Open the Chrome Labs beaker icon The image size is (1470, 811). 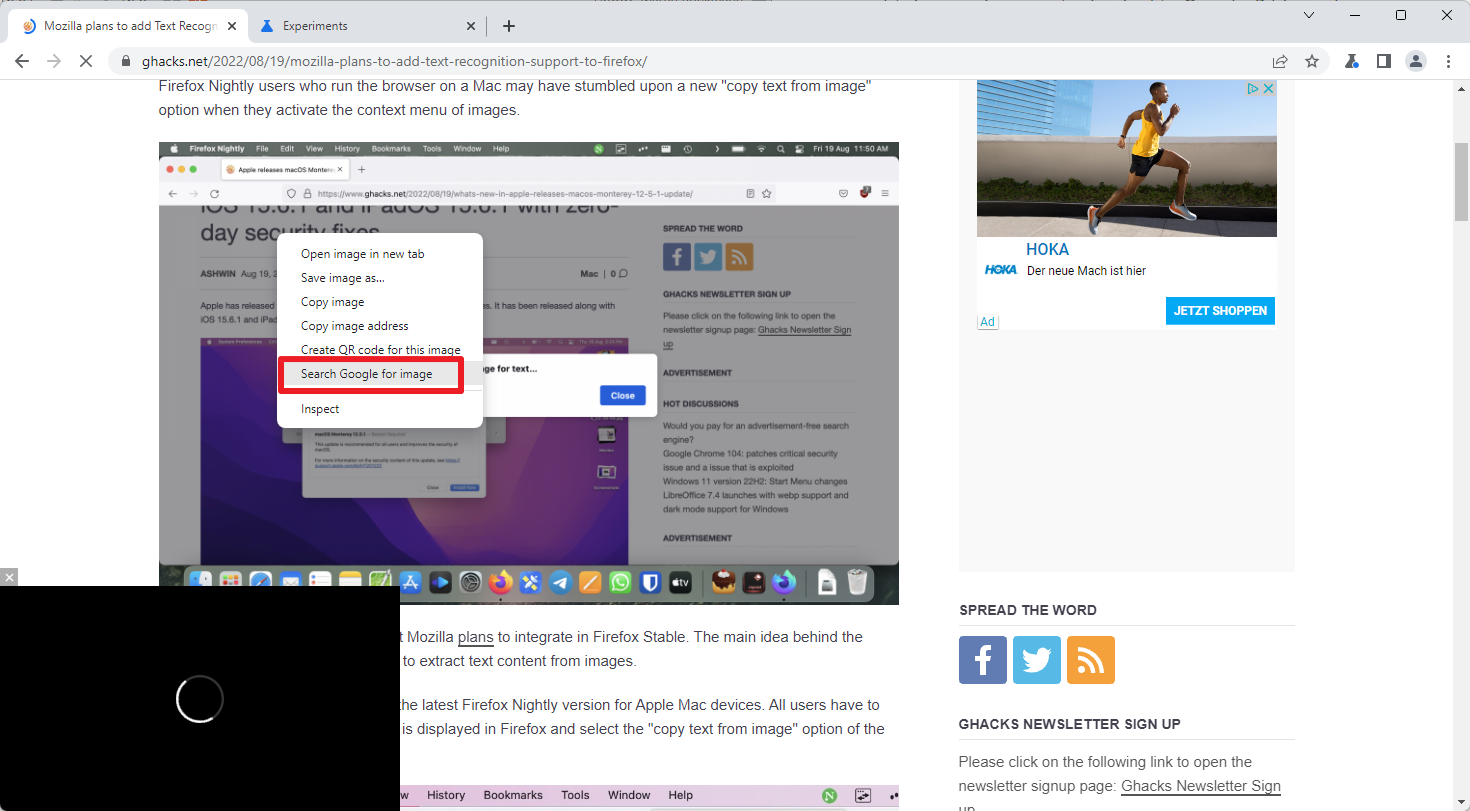point(1352,61)
